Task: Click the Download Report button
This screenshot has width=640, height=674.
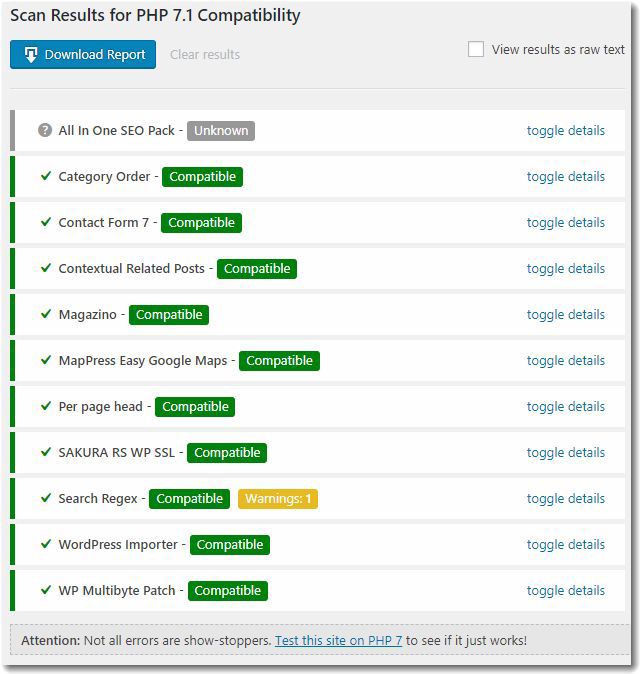Action: coord(83,55)
